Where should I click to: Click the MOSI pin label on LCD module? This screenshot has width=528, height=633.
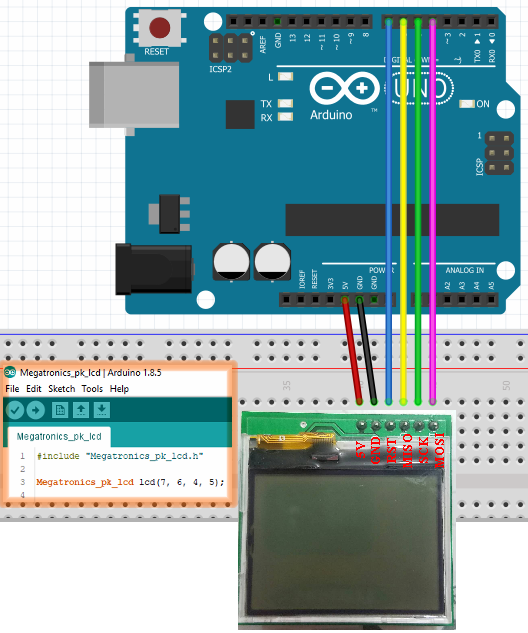[x=440, y=450]
